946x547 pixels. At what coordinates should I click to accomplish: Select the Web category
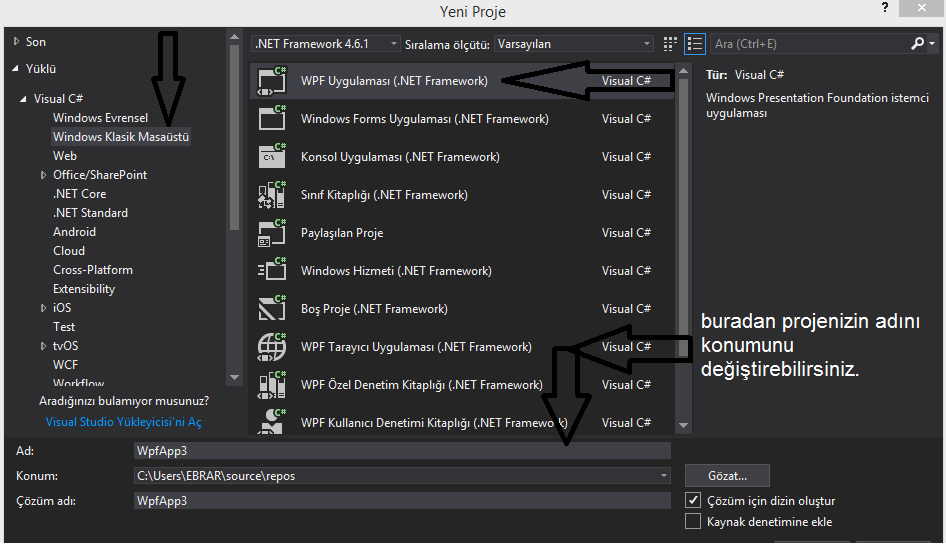click(65, 156)
